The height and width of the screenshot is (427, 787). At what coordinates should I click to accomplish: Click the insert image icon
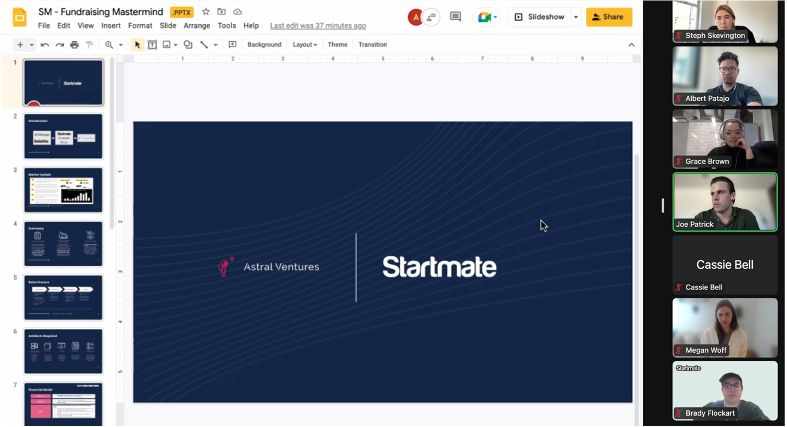(167, 45)
